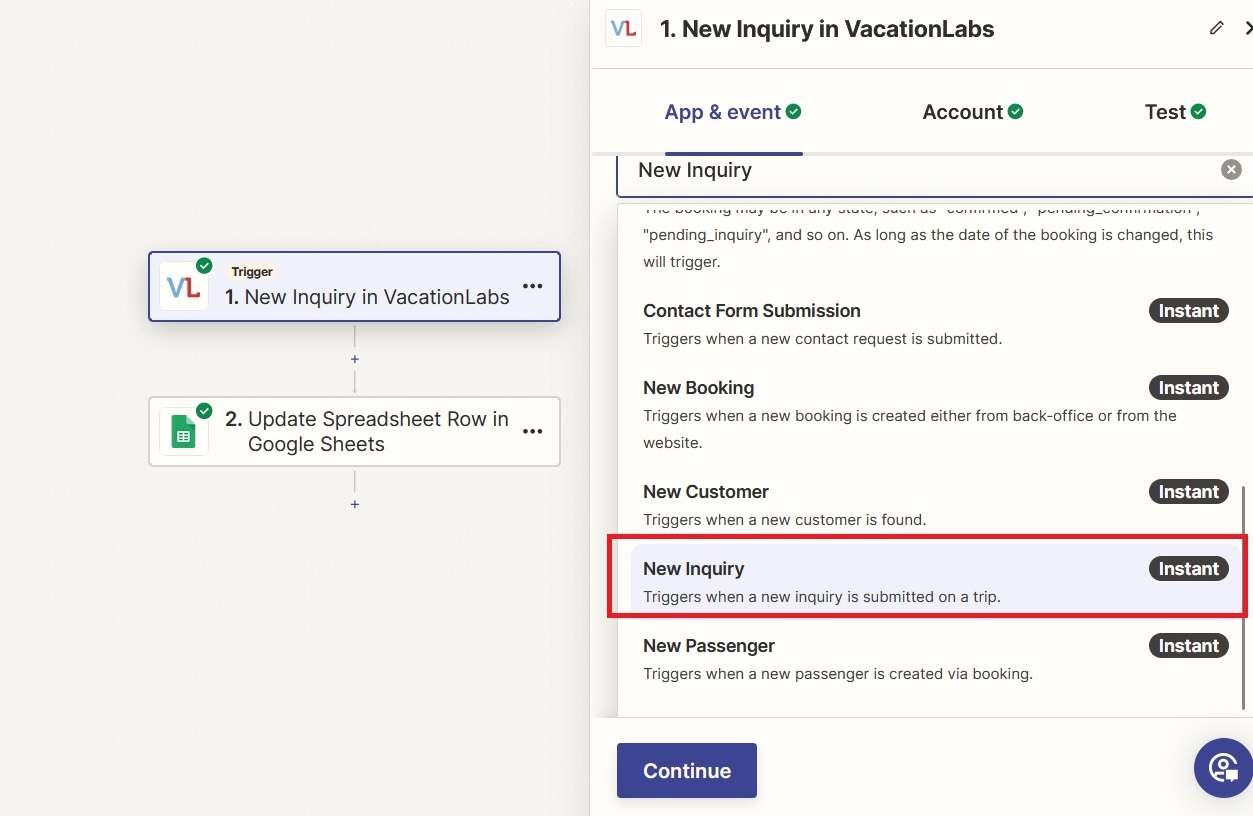
Task: Choose the Contact Form Submission trigger
Action: 751,311
